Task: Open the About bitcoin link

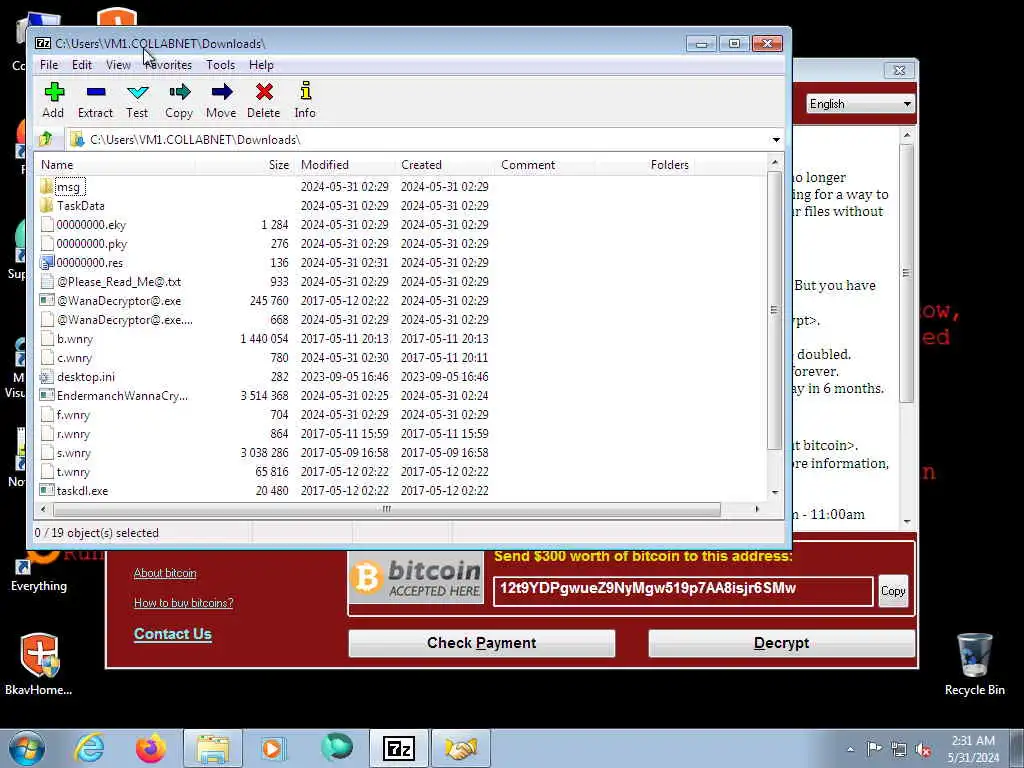Action: pyautogui.click(x=165, y=573)
